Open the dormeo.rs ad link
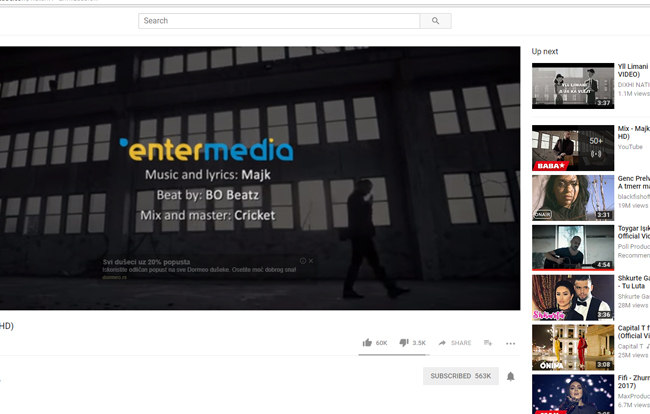 coord(114,277)
